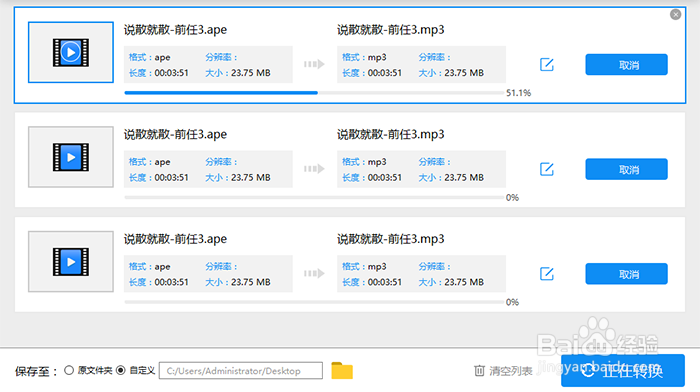Cancel conversion of the third file

click(x=626, y=274)
